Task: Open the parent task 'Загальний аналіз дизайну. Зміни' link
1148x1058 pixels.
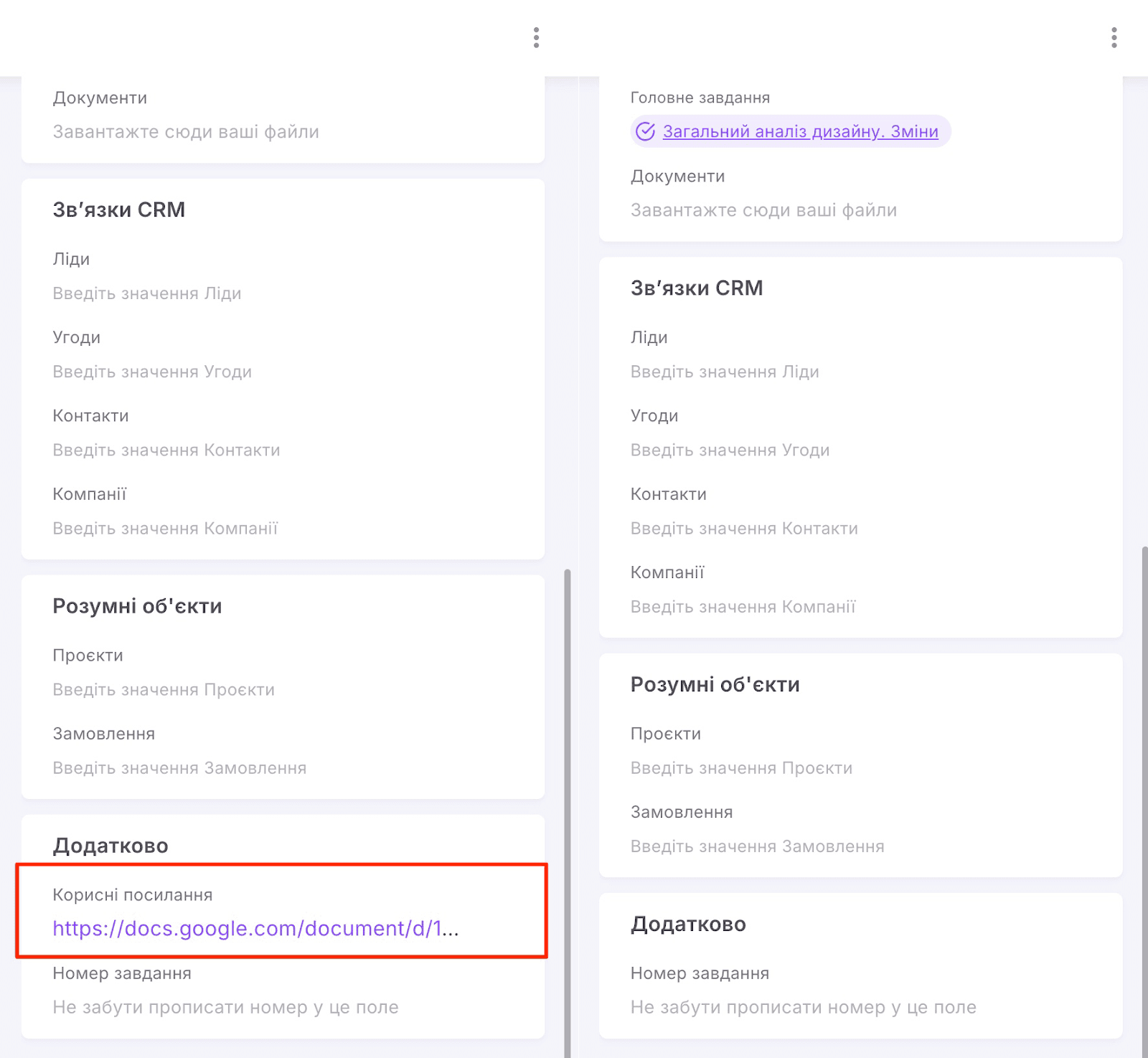Action: [x=800, y=131]
